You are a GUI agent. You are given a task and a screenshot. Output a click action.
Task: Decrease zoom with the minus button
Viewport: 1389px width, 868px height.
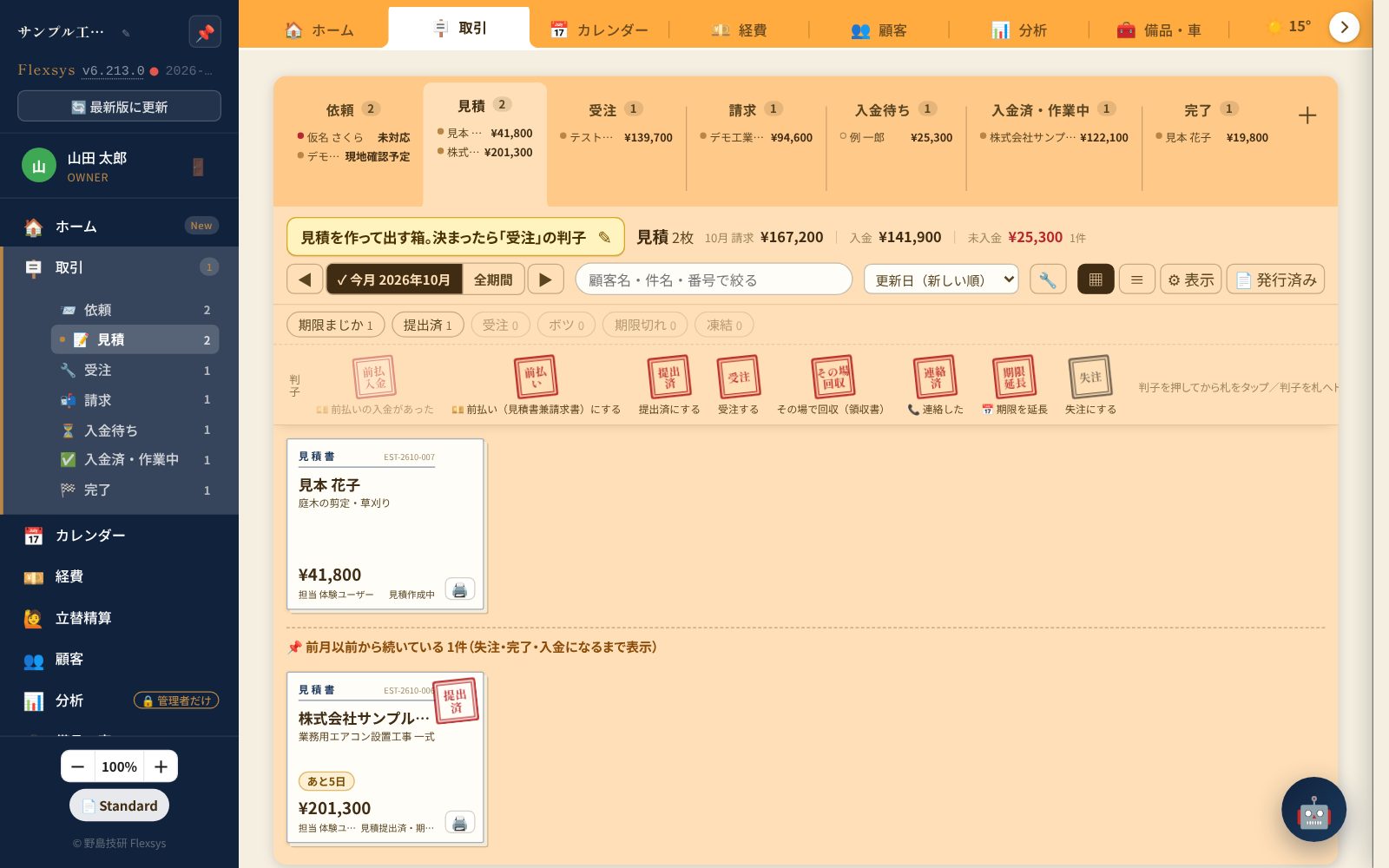click(78, 766)
